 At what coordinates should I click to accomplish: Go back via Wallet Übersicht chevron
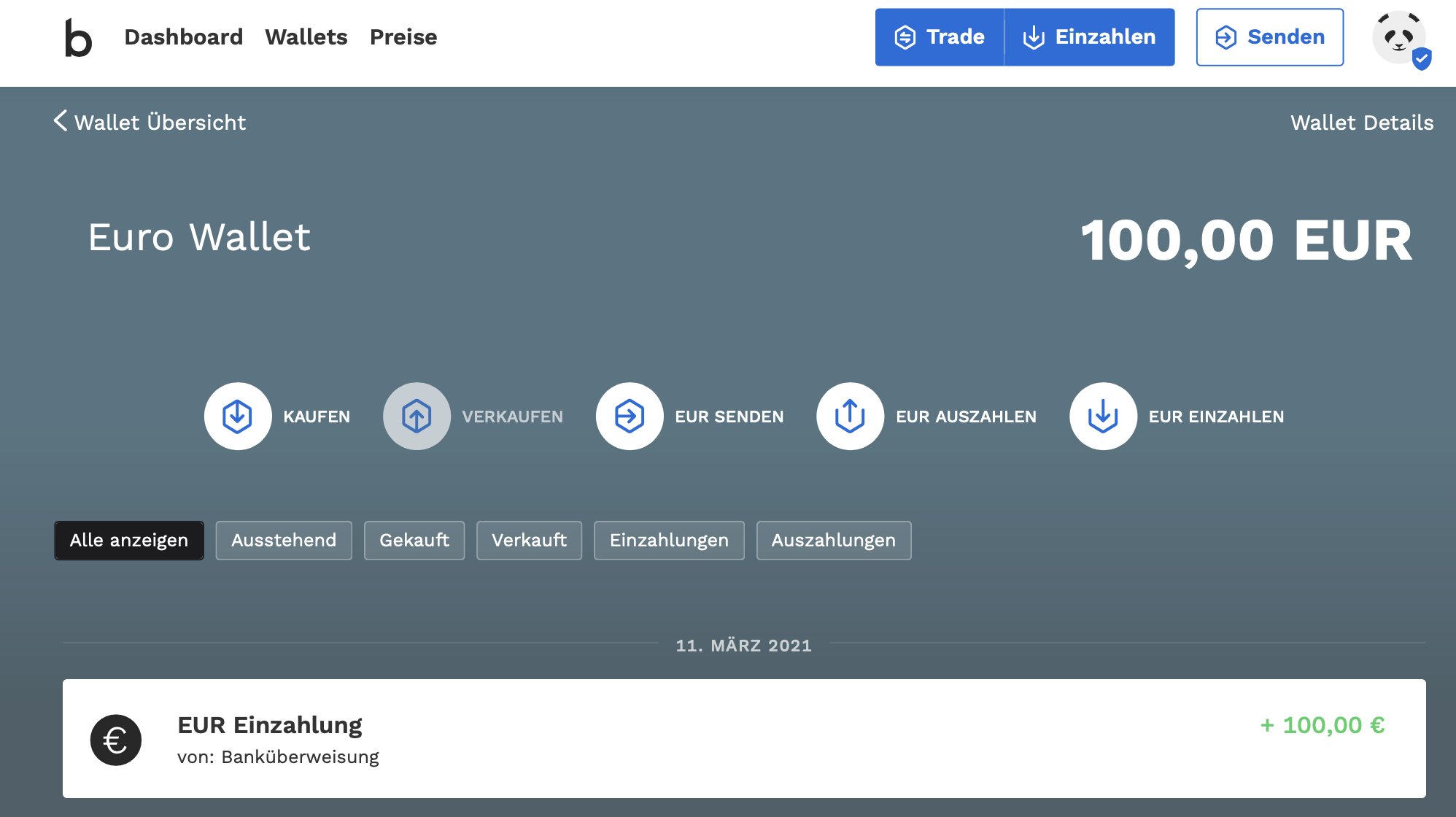tap(61, 121)
